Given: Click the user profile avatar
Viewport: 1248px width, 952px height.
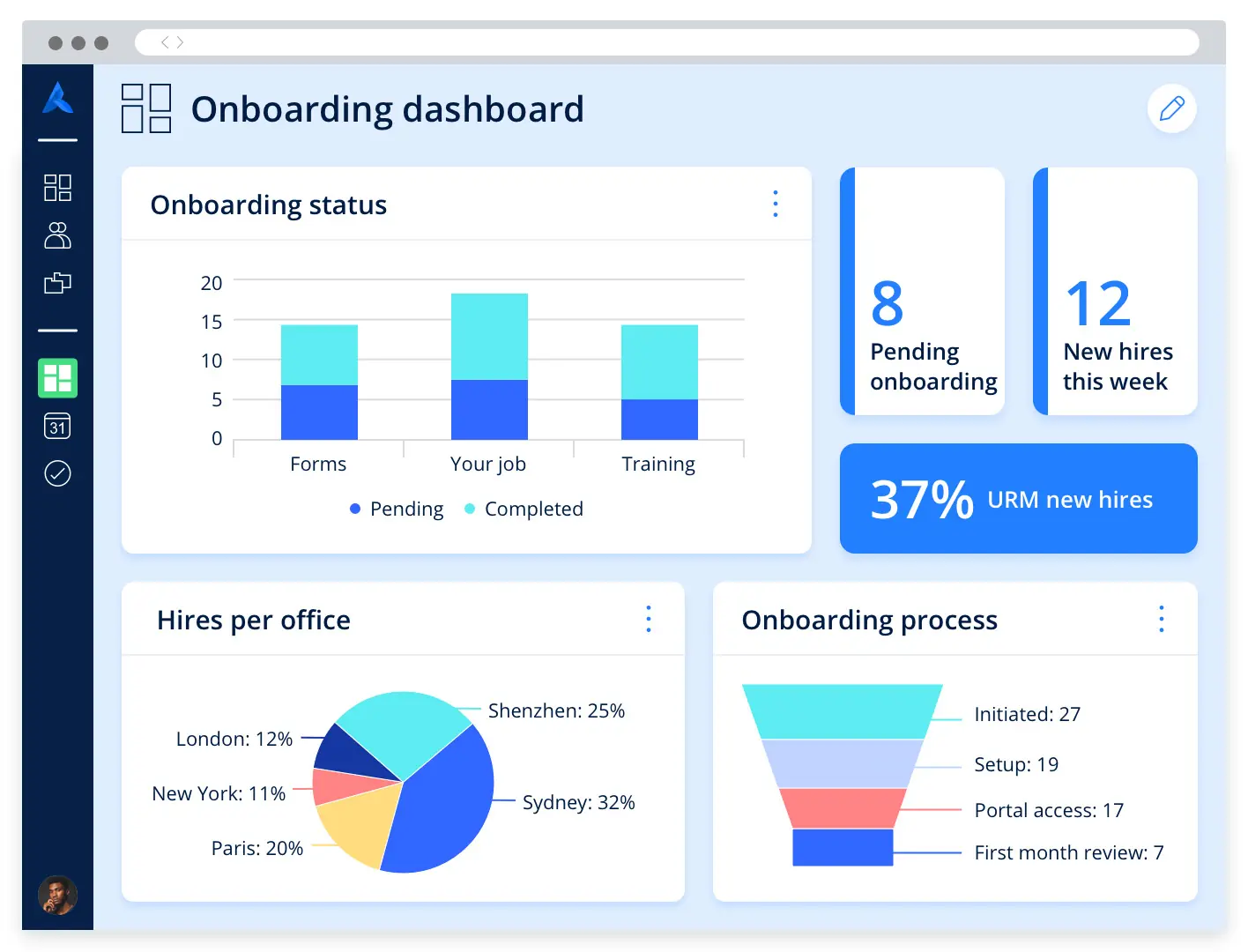Looking at the screenshot, I should tap(57, 895).
